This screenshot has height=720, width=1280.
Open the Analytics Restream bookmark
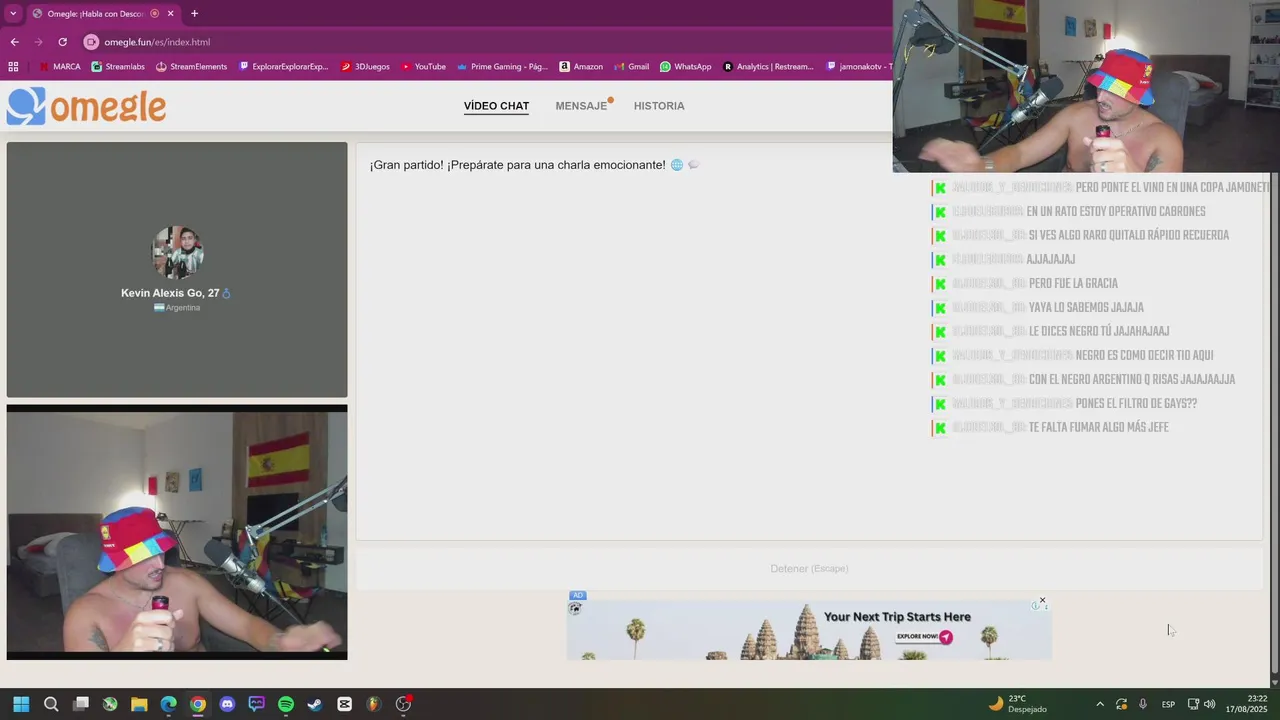coord(768,67)
